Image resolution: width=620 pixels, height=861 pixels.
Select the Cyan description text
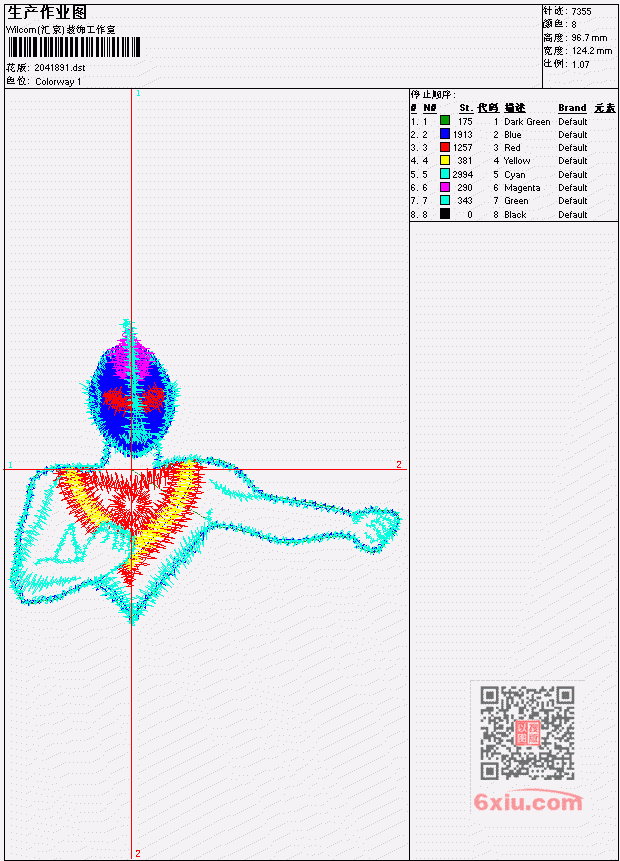point(515,175)
